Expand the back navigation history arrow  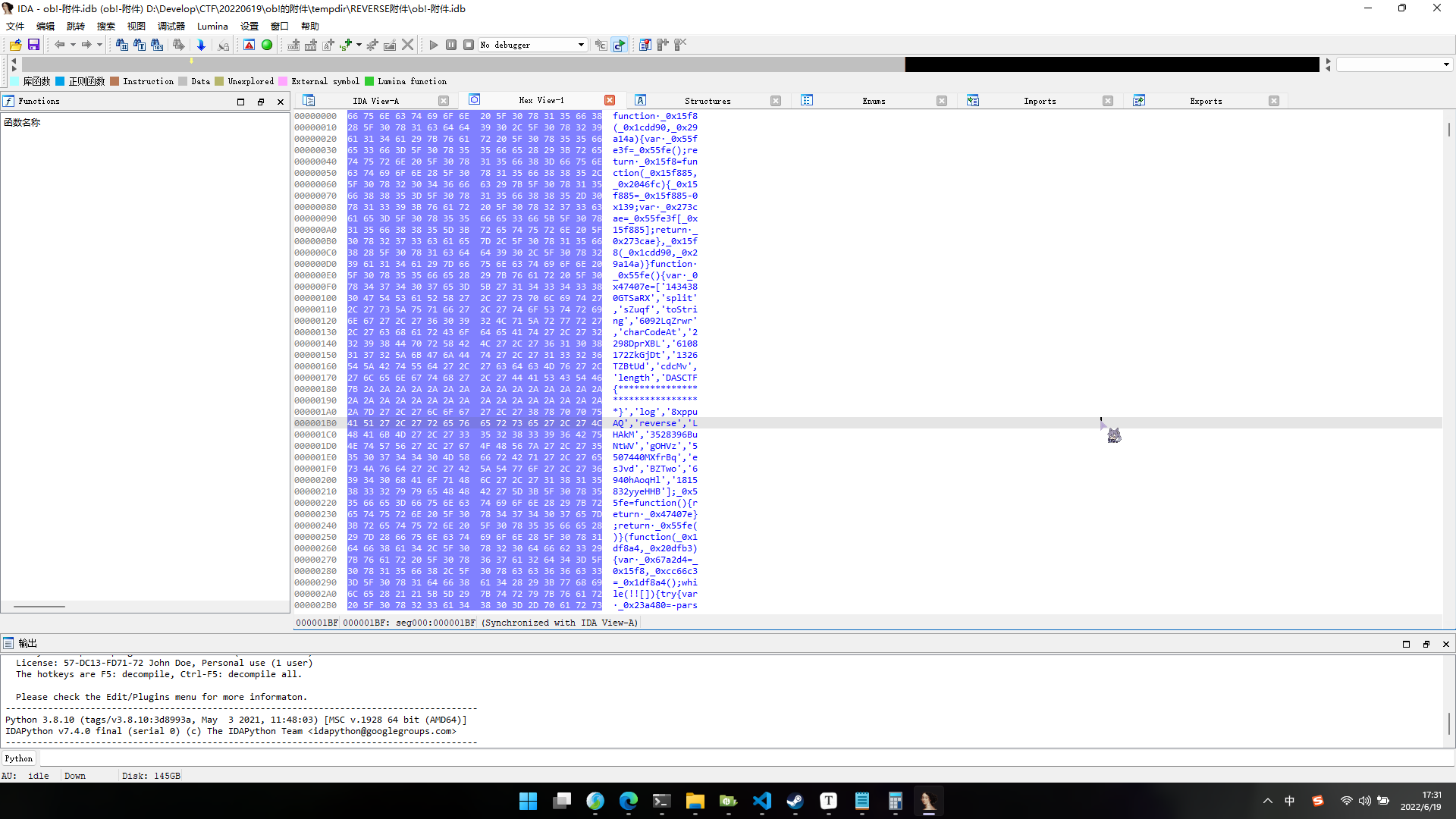click(73, 45)
